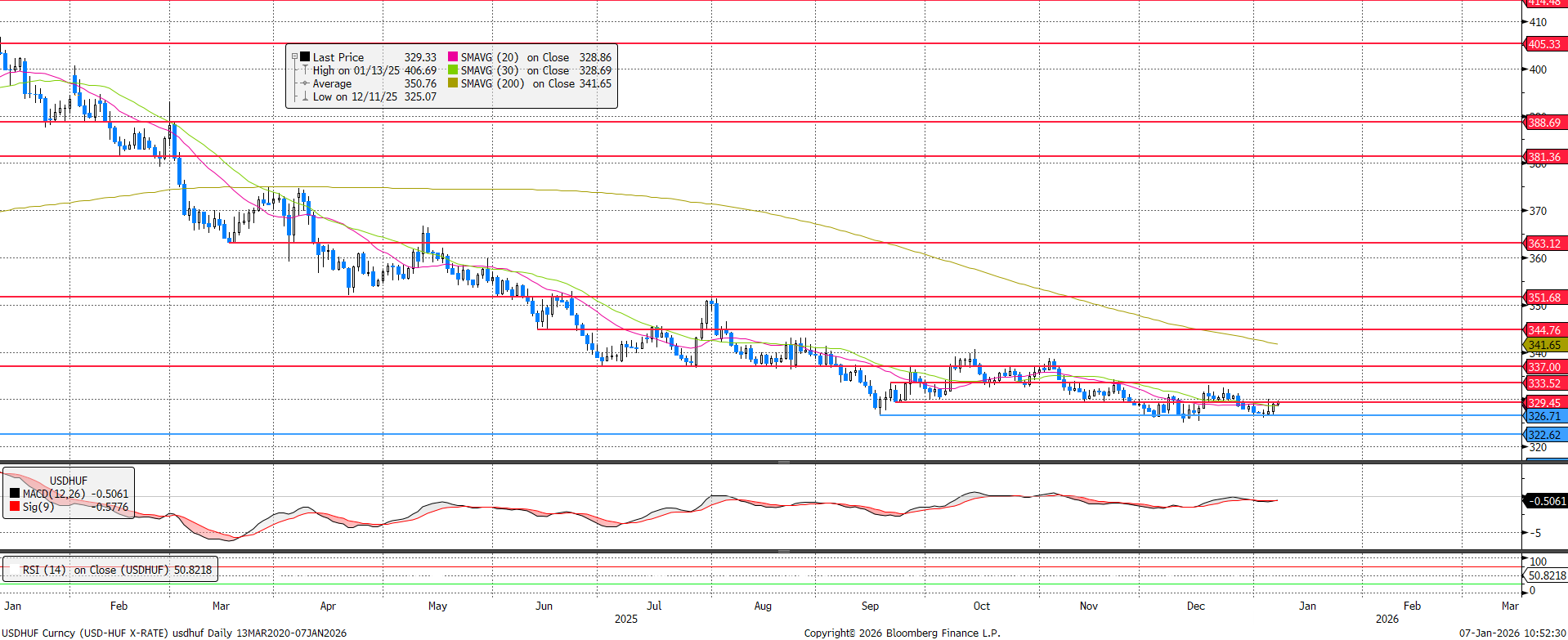Select the pink SMAVG (20) swatch
Image resolution: width=1568 pixels, height=640 pixels.
453,57
